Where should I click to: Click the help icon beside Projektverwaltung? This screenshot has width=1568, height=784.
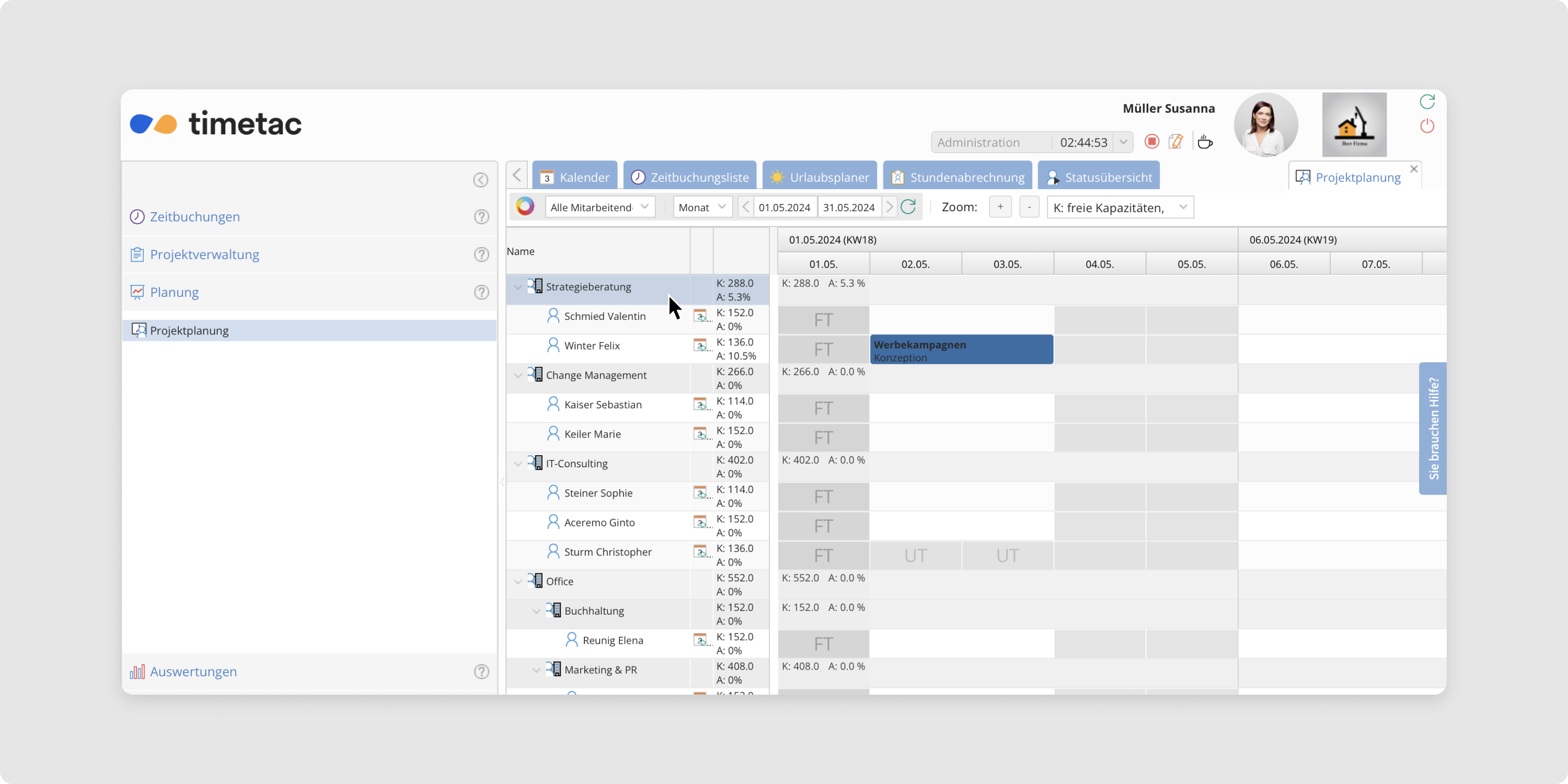tap(481, 255)
